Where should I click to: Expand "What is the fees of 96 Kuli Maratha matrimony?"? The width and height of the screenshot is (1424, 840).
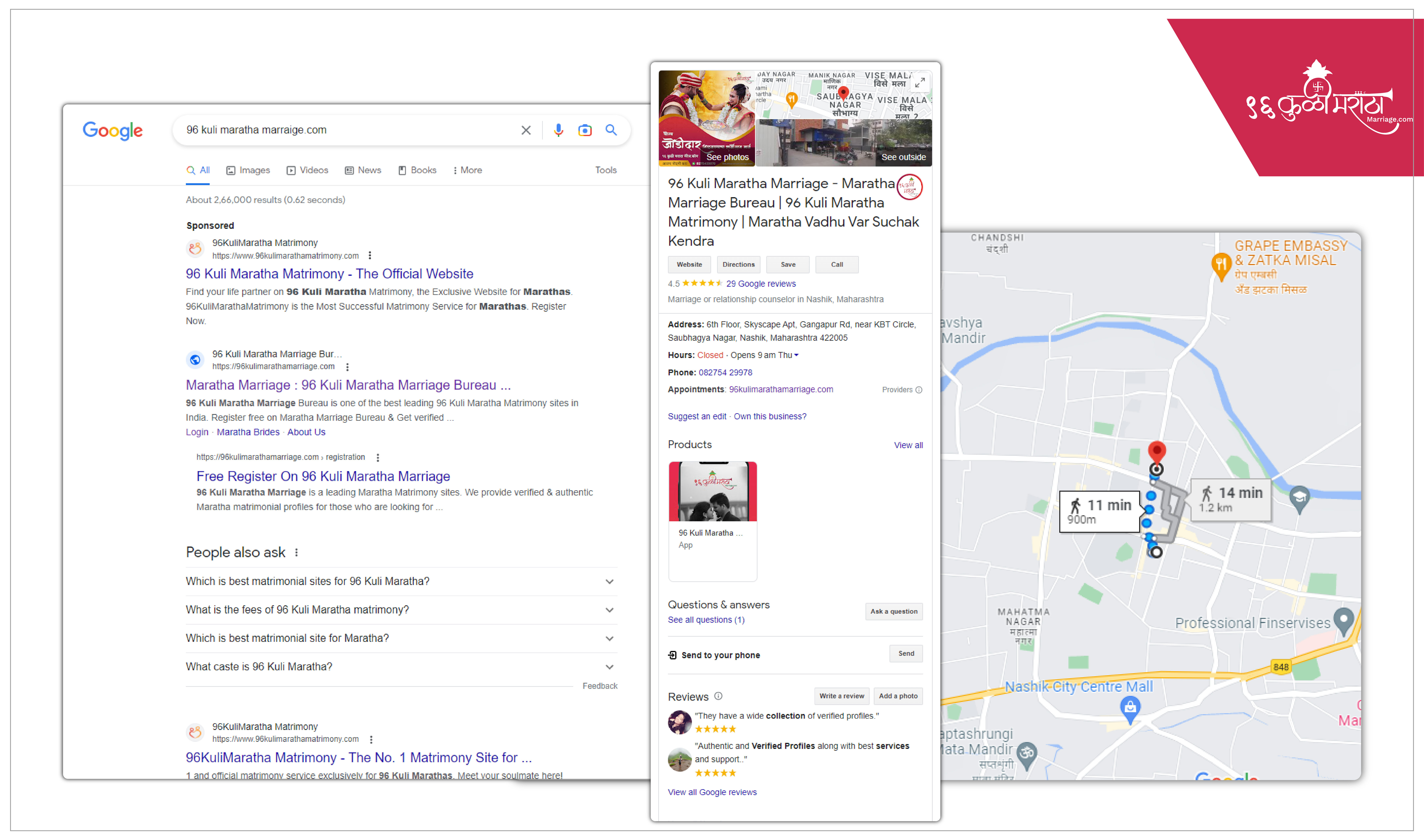[401, 610]
